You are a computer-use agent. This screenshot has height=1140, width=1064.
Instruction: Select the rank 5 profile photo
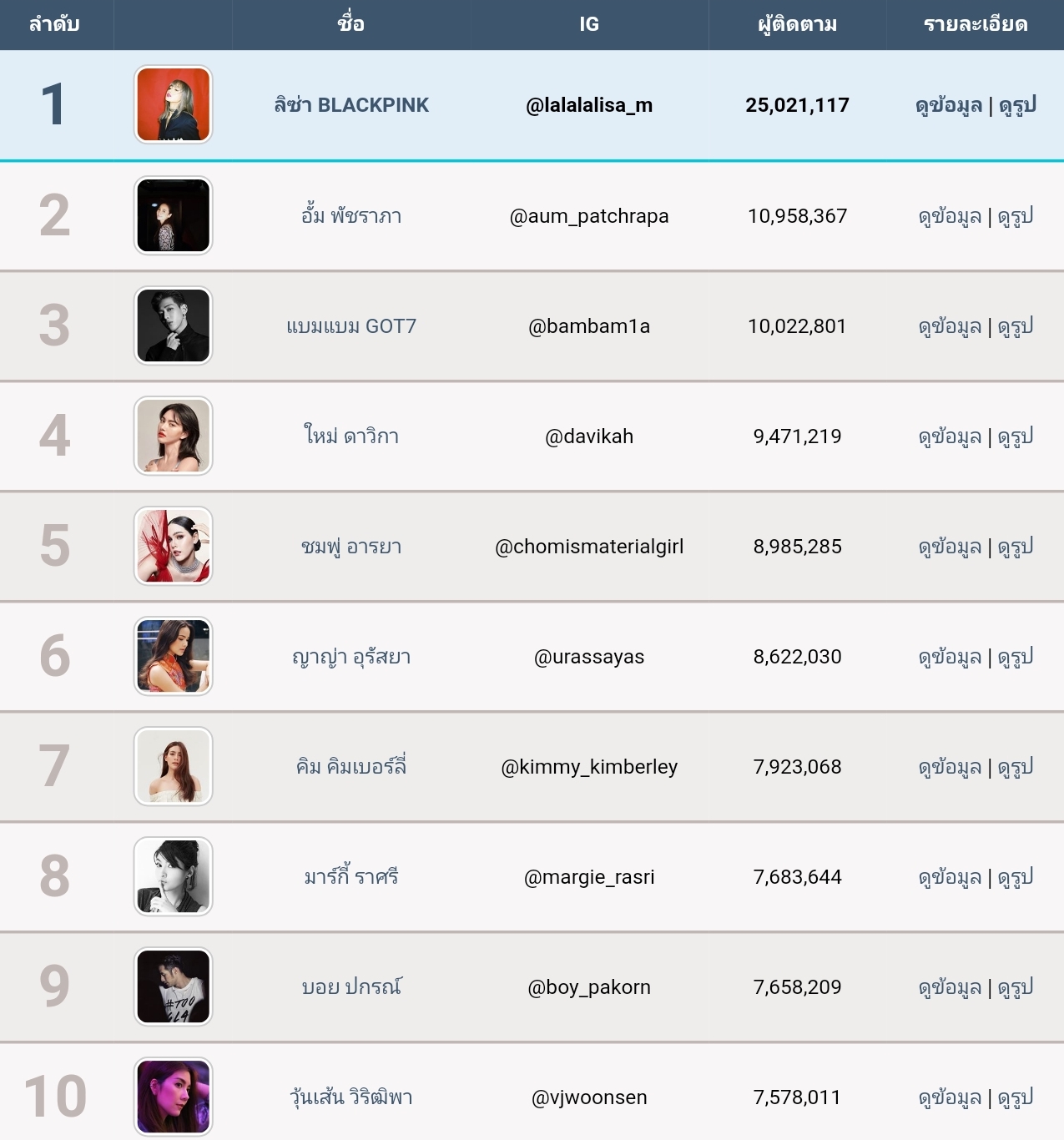[174, 546]
